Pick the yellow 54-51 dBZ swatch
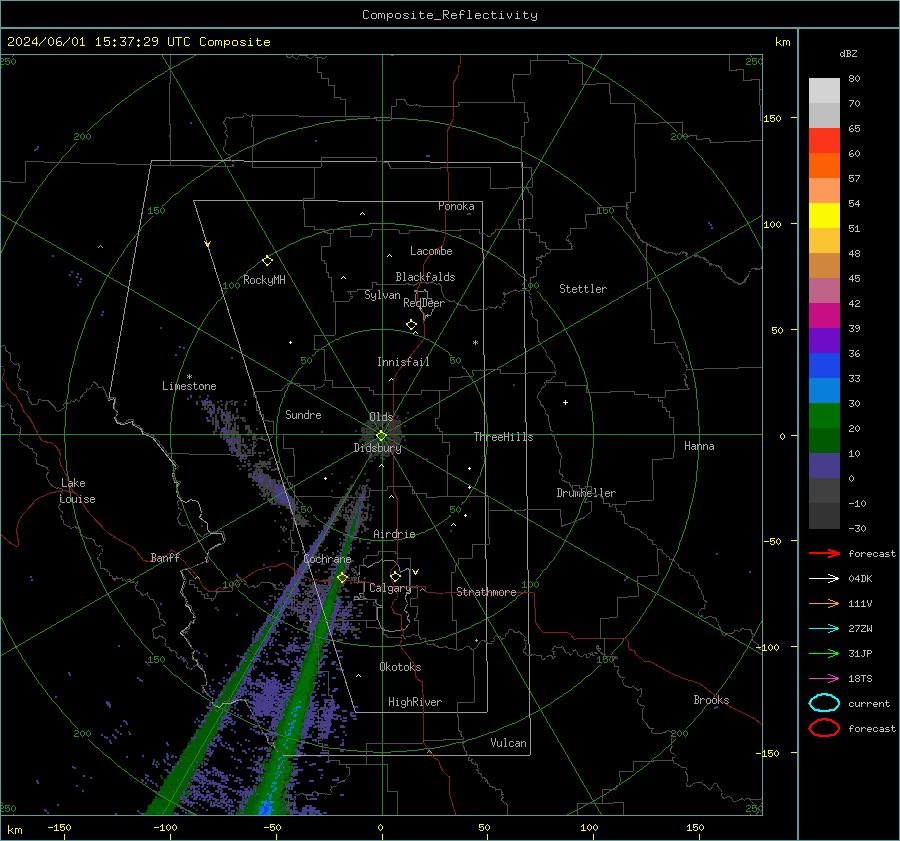This screenshot has width=900, height=841. [824, 216]
